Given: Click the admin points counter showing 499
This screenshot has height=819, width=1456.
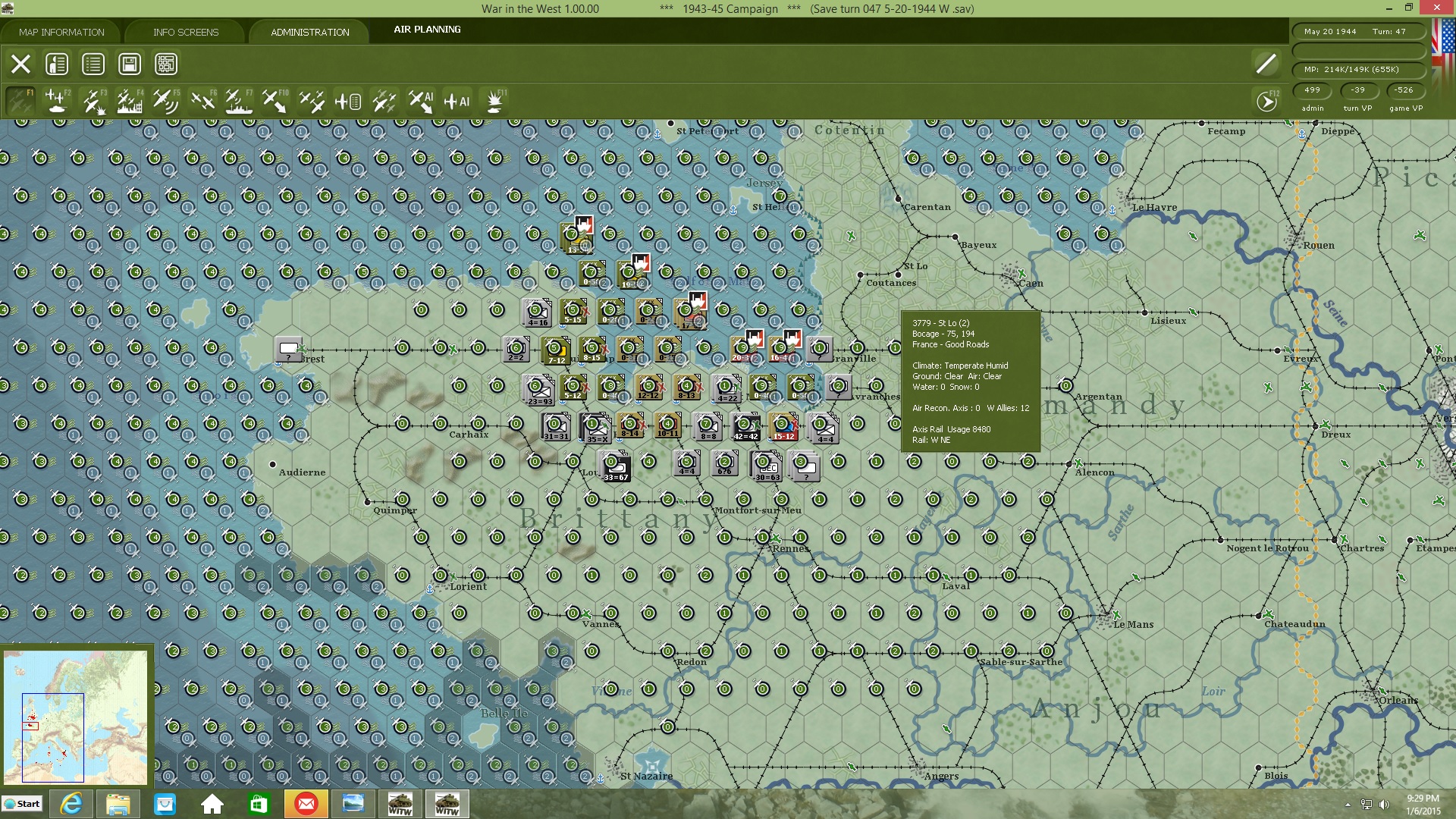Looking at the screenshot, I should (x=1313, y=90).
